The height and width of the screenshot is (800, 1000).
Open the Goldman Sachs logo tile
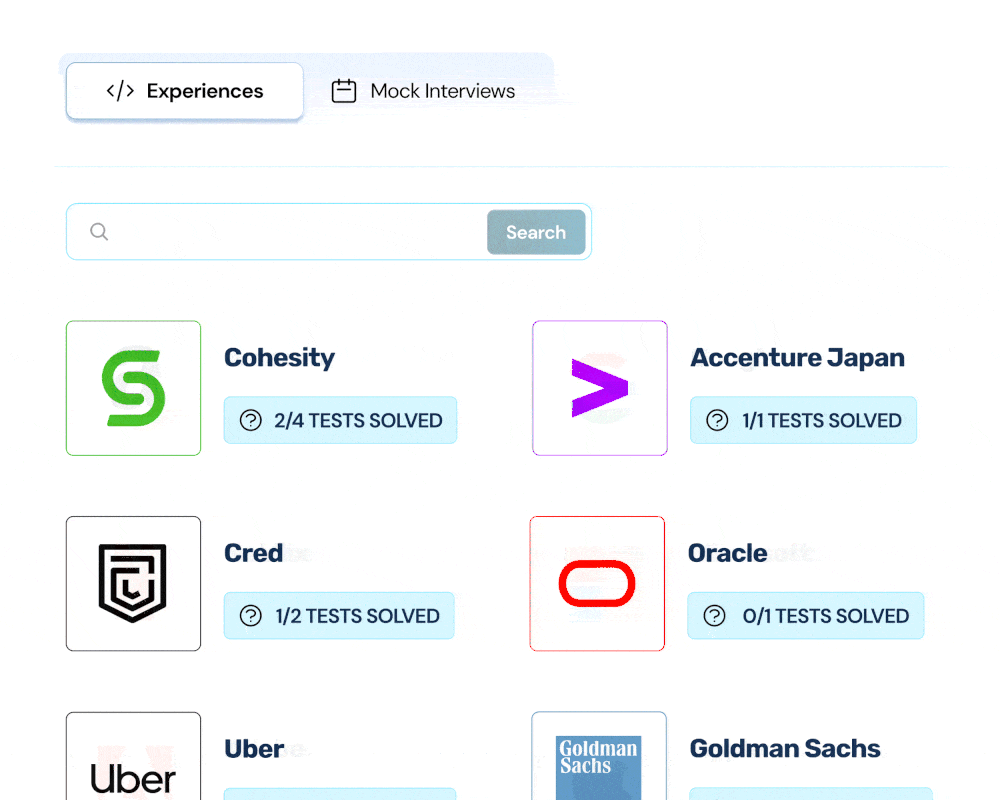[599, 757]
